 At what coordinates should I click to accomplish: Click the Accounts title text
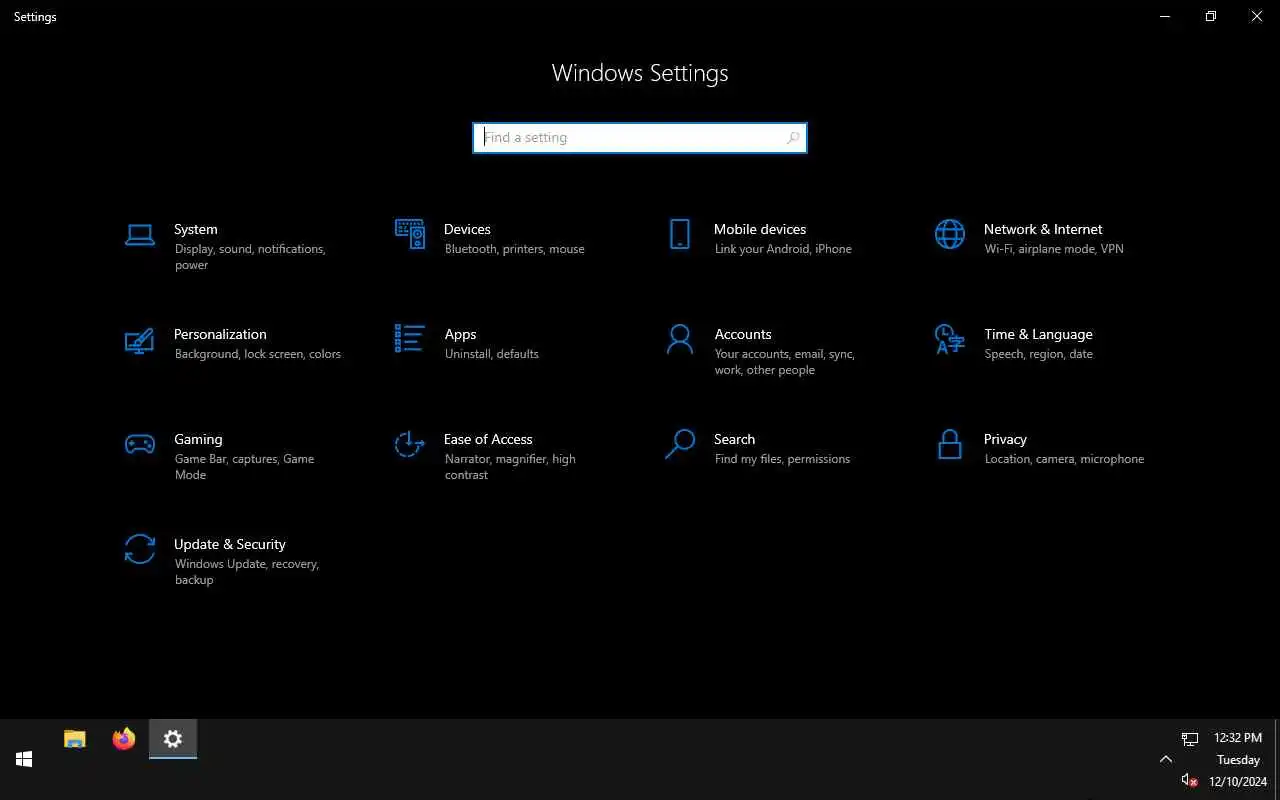point(743,334)
